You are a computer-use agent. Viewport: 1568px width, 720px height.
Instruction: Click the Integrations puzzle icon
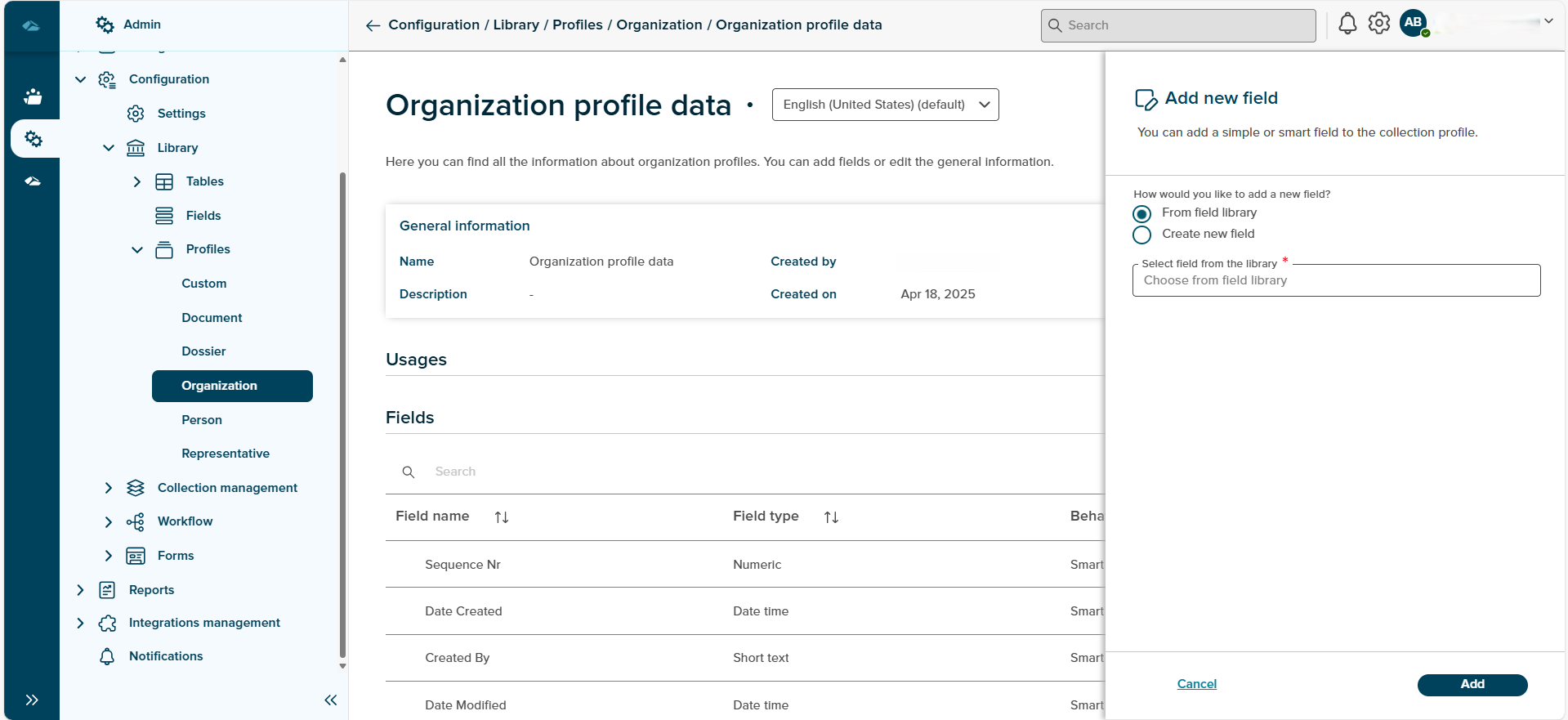click(x=107, y=624)
